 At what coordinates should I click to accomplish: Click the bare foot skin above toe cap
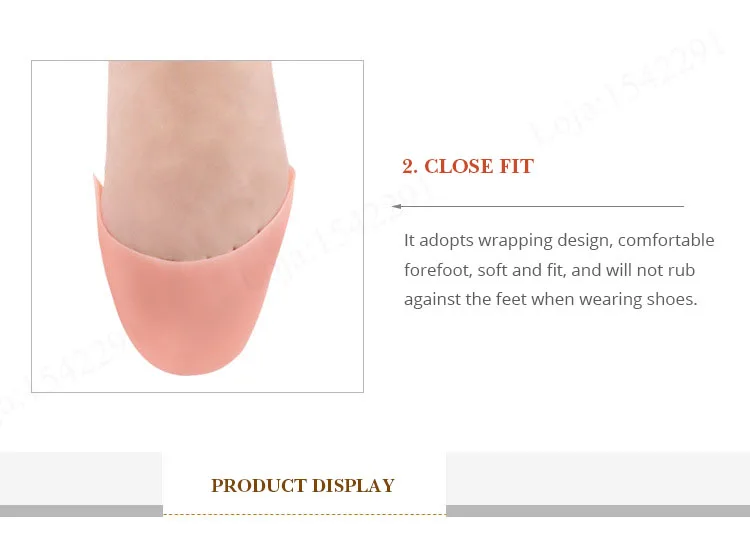191,144
